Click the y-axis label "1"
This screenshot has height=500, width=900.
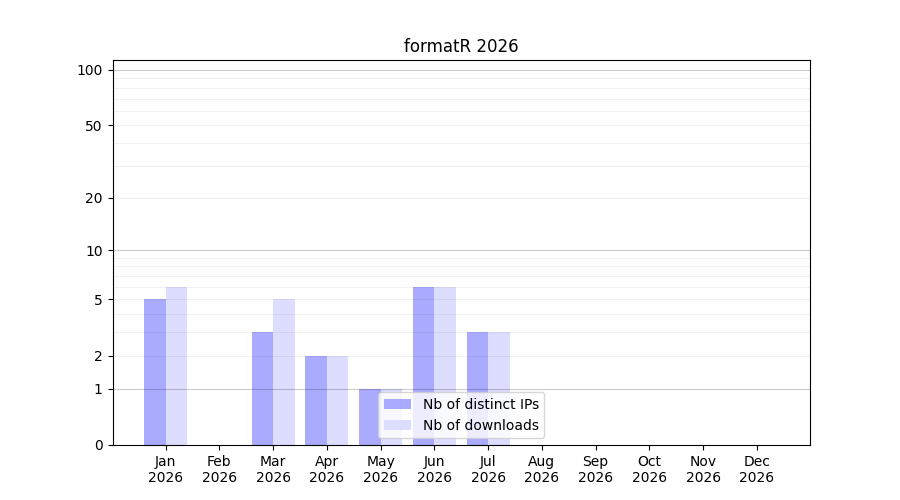click(98, 390)
